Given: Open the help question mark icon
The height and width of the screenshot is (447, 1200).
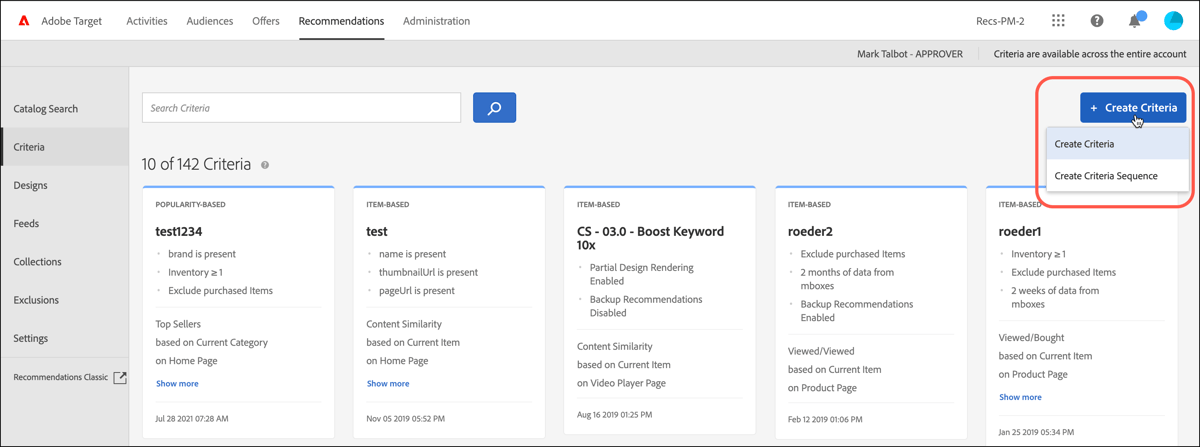Looking at the screenshot, I should [1097, 21].
